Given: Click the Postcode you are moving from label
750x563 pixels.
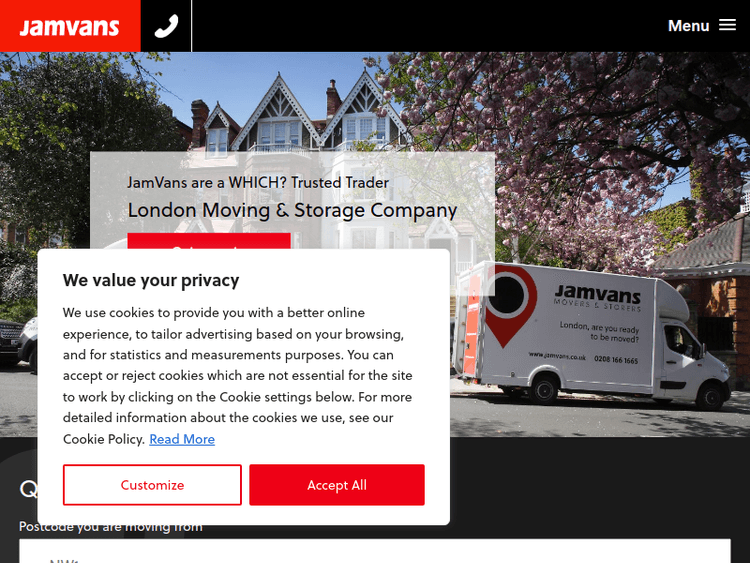Looking at the screenshot, I should 110,526.
